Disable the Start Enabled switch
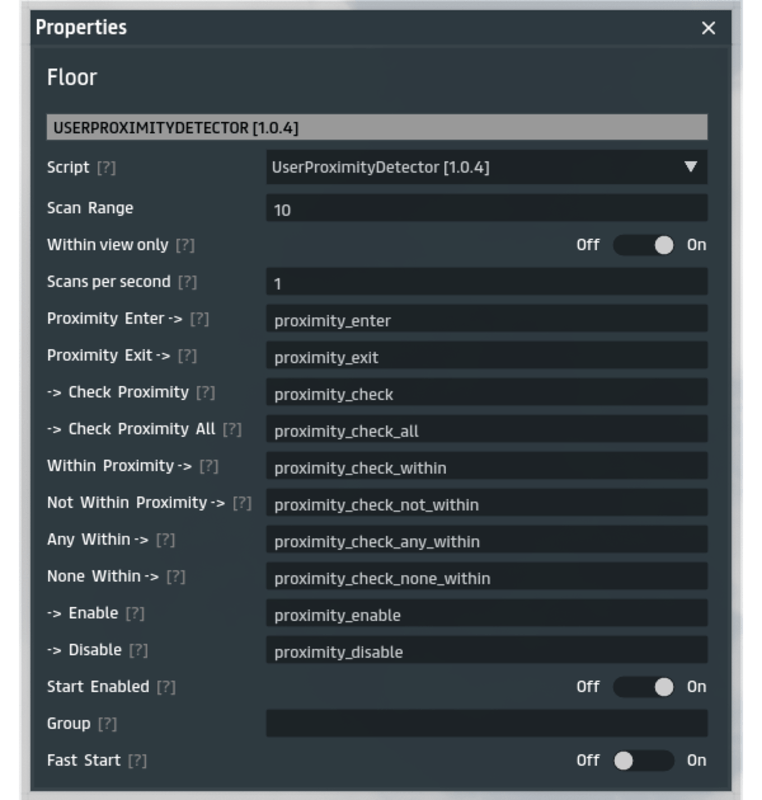This screenshot has height=800, width=762. tap(643, 687)
